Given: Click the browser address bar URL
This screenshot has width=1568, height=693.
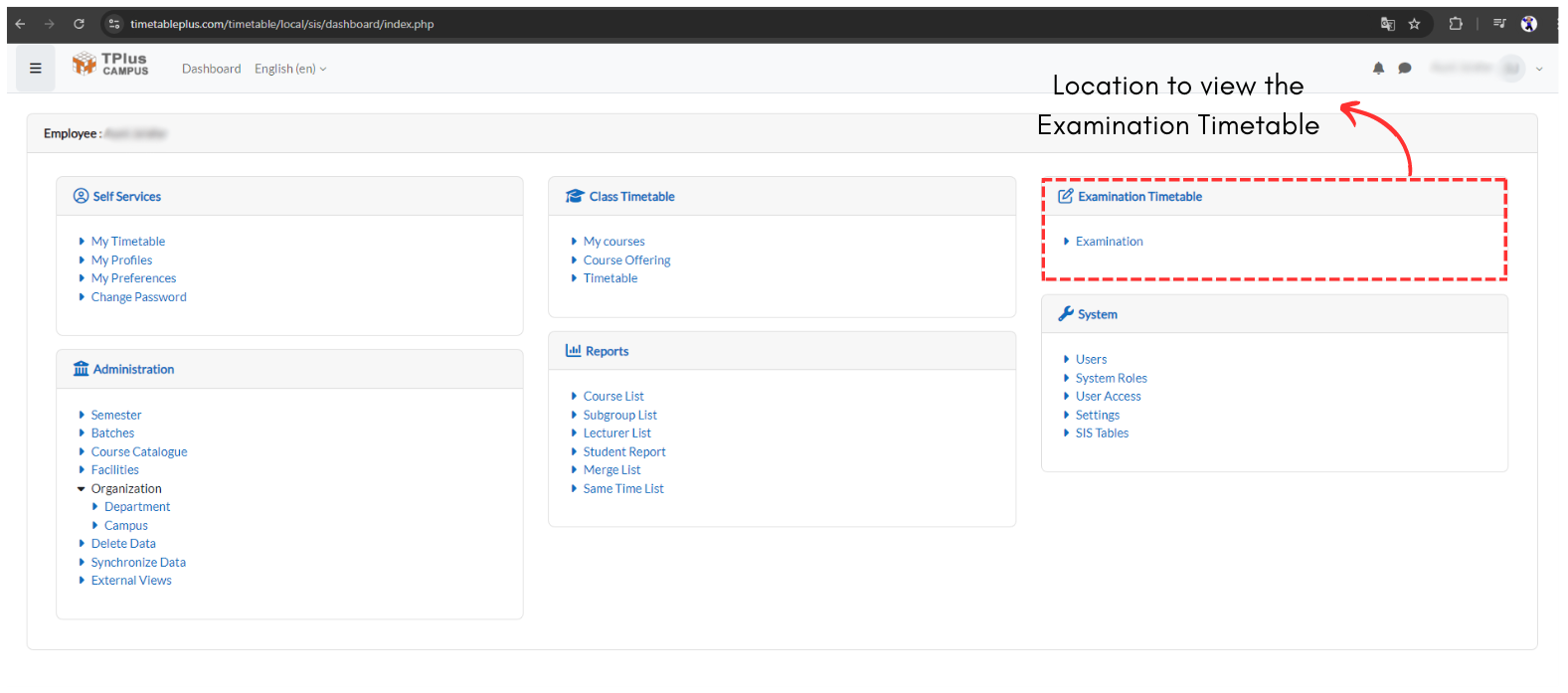Looking at the screenshot, I should [281, 24].
